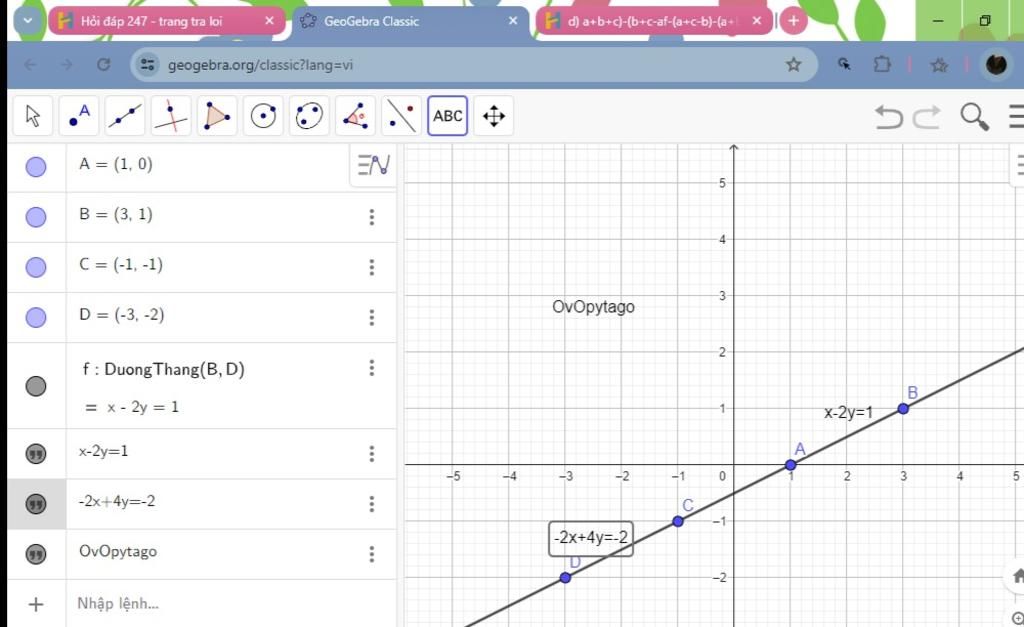Toggle visibility of line f
Viewport: 1024px width, 627px height.
pyautogui.click(x=36, y=386)
